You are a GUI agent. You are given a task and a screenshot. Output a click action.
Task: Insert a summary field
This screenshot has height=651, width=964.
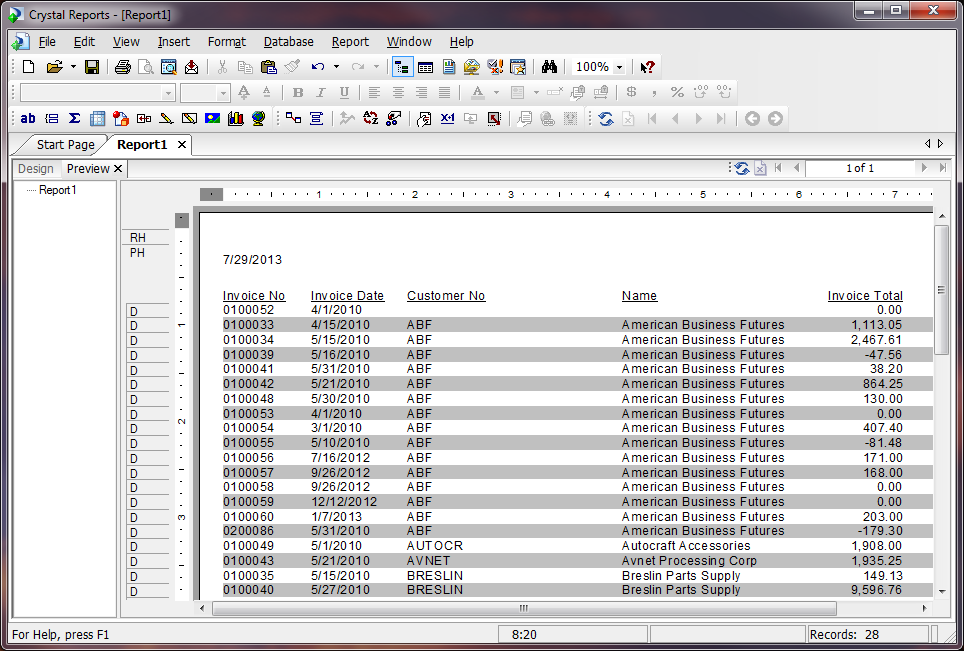click(x=74, y=118)
